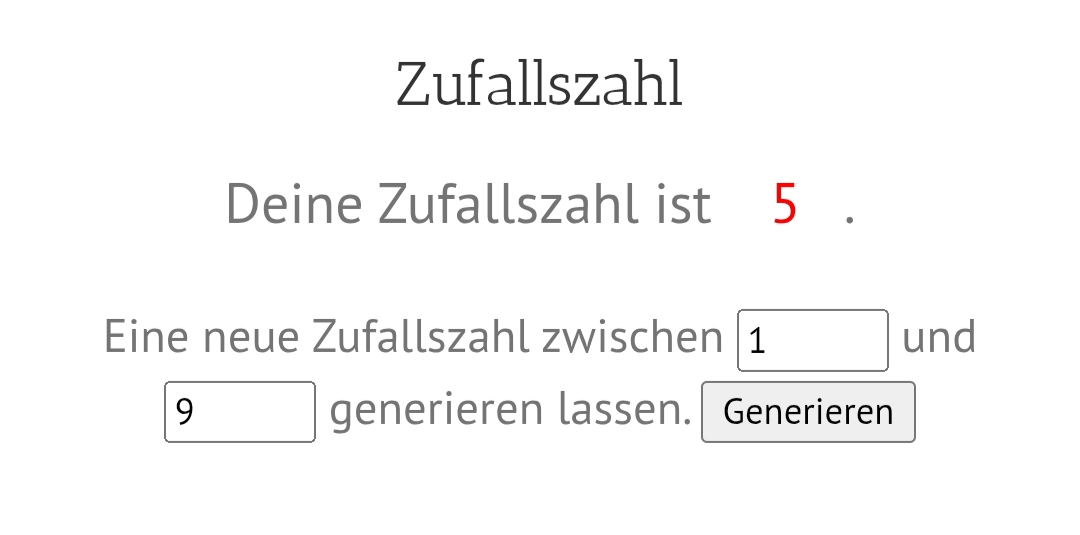Click the Zufallszahl page heading

click(x=540, y=84)
